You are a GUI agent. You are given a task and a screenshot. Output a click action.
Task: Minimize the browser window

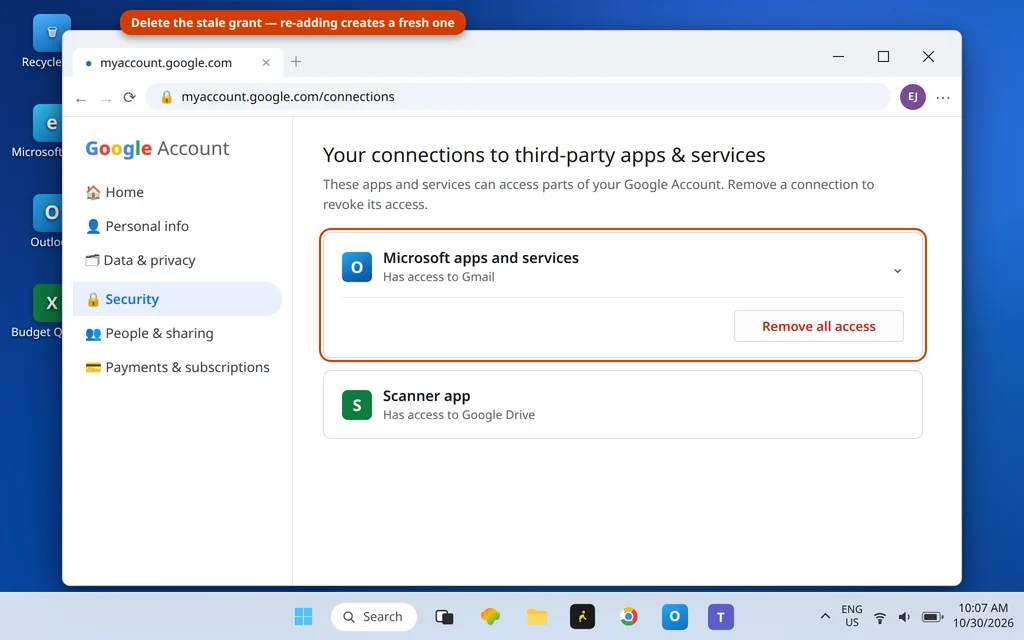(x=839, y=57)
